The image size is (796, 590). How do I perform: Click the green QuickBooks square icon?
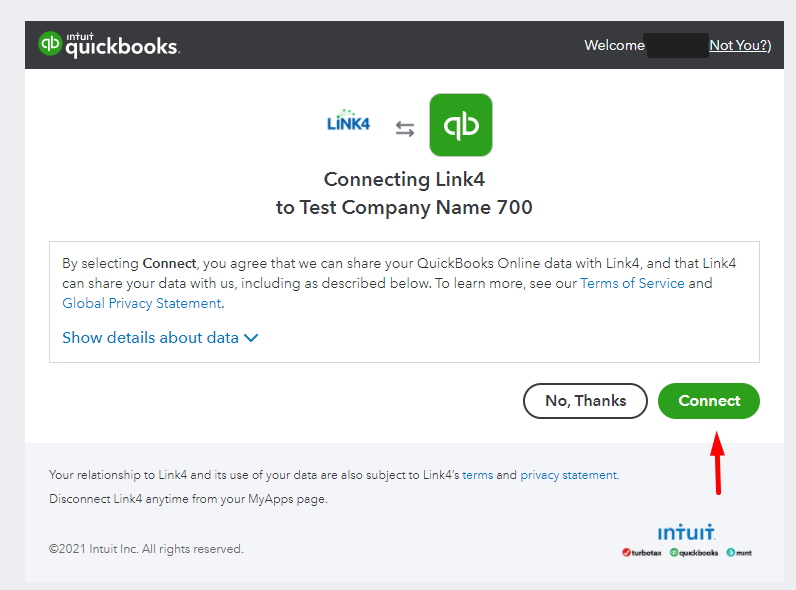click(x=461, y=125)
